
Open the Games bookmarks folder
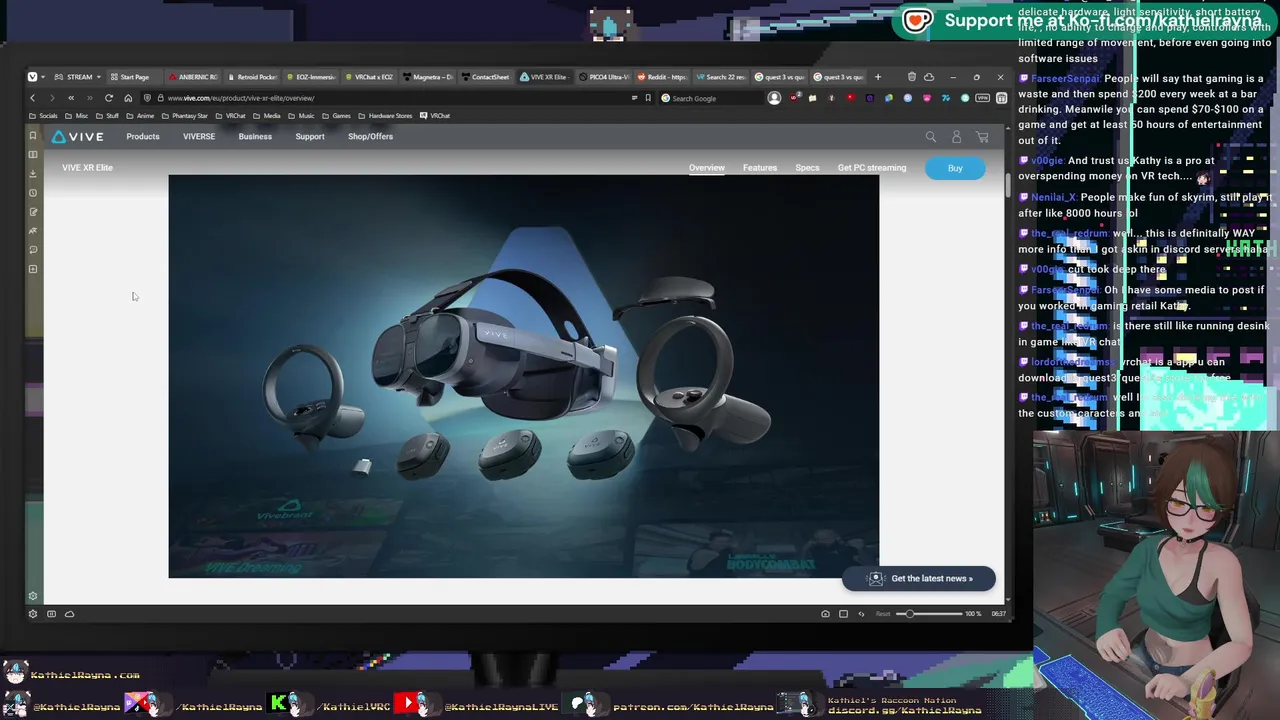pyautogui.click(x=336, y=116)
